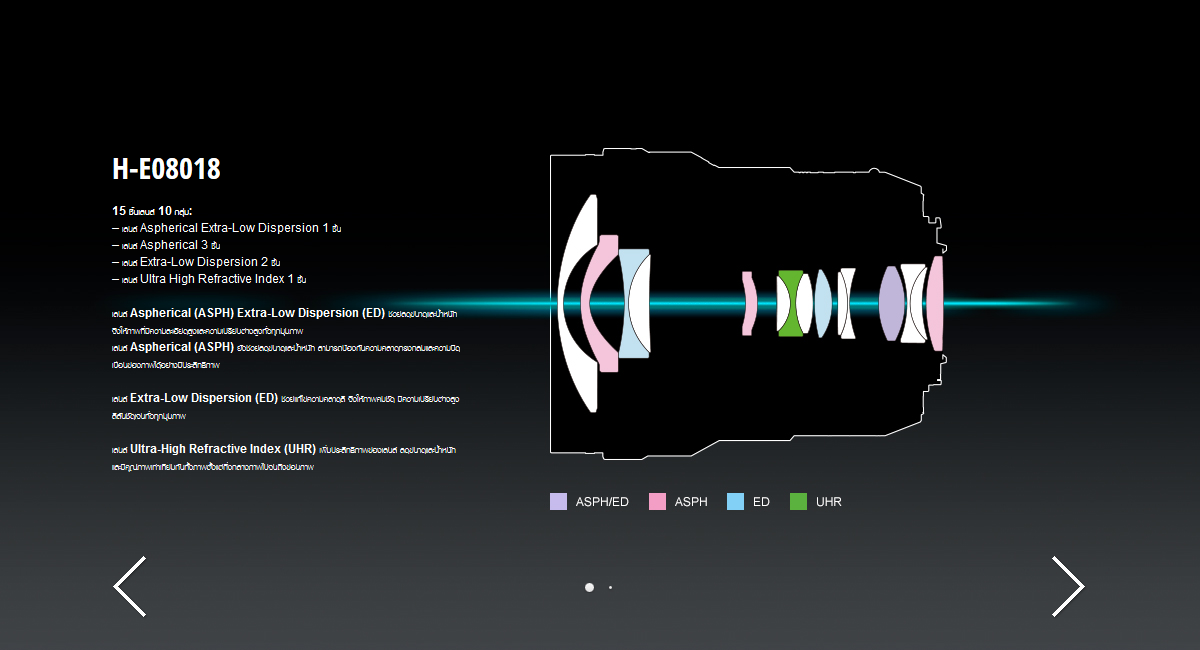The height and width of the screenshot is (650, 1200).
Task: Click the green UHR lens element in diagram
Action: pyautogui.click(x=790, y=302)
